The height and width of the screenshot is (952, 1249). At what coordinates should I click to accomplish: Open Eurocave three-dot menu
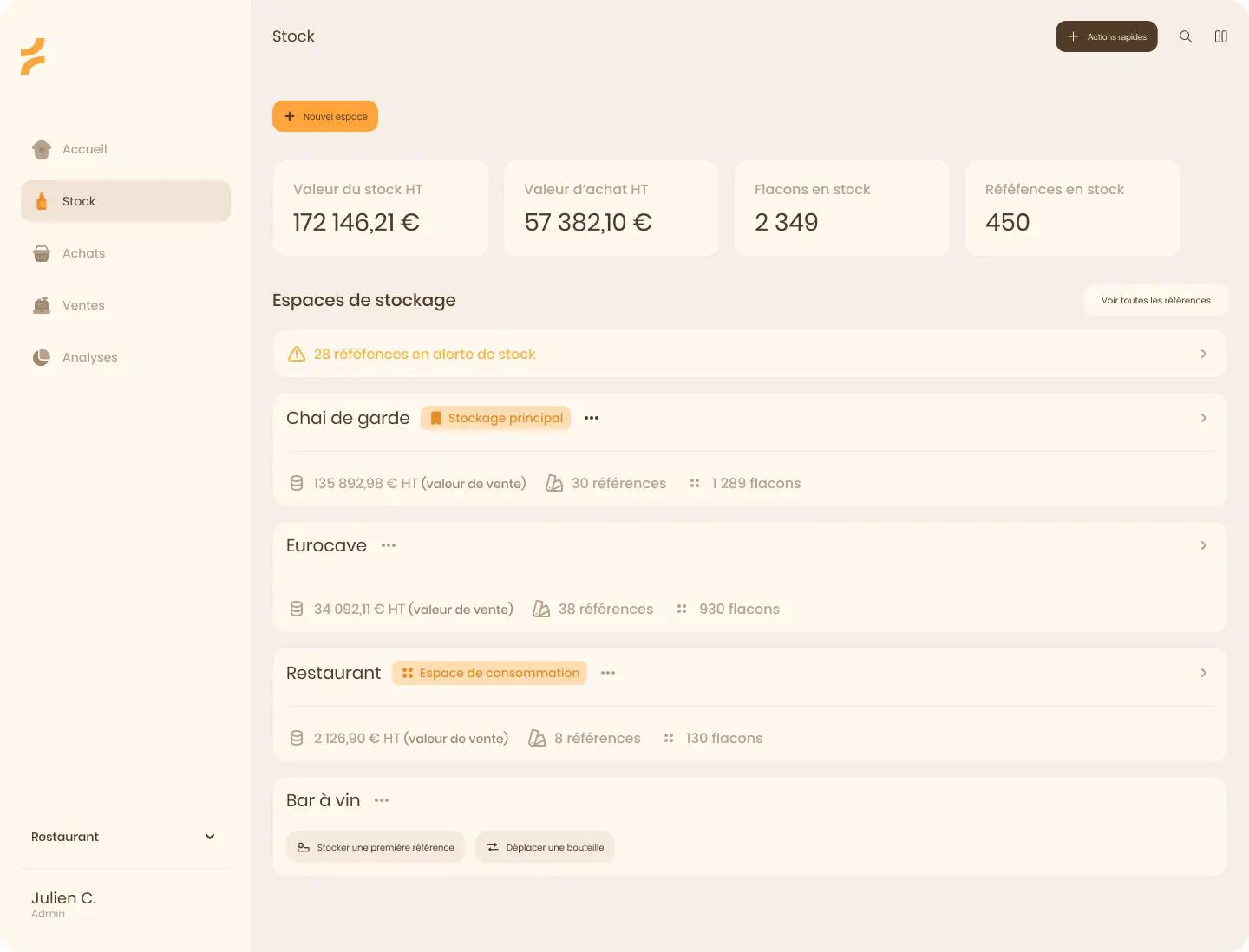389,545
